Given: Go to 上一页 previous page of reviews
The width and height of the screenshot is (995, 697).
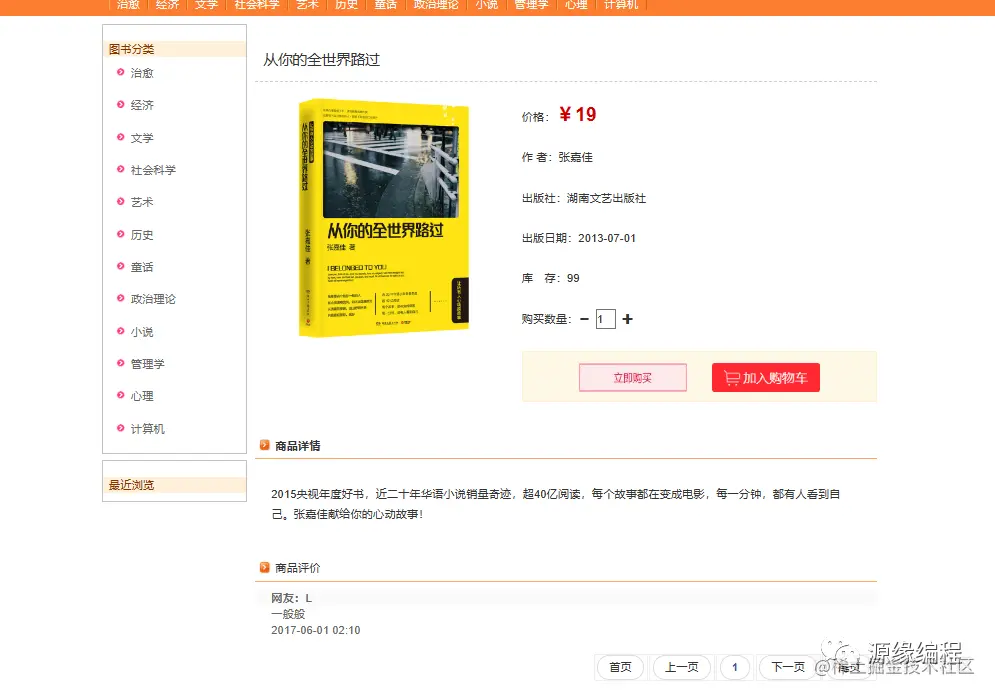Looking at the screenshot, I should click(682, 667).
